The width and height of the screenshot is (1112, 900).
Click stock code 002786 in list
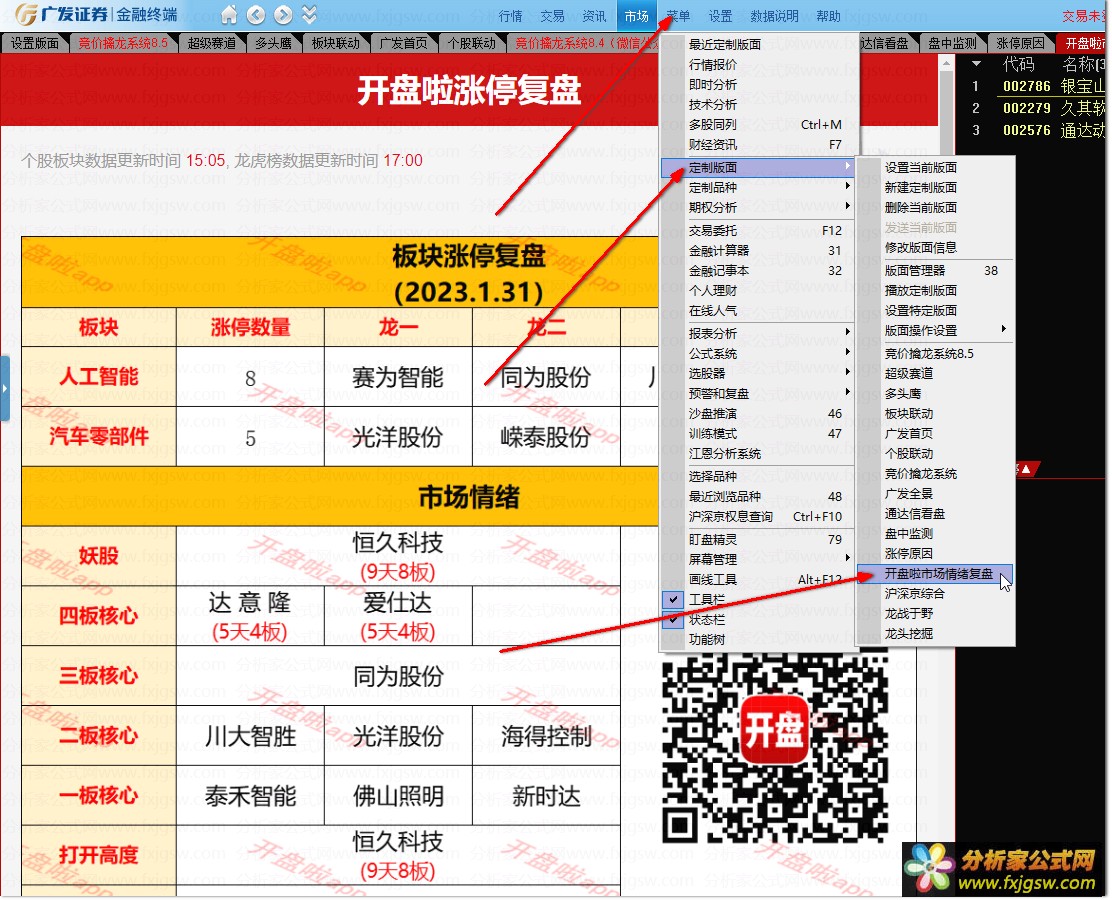(1027, 87)
